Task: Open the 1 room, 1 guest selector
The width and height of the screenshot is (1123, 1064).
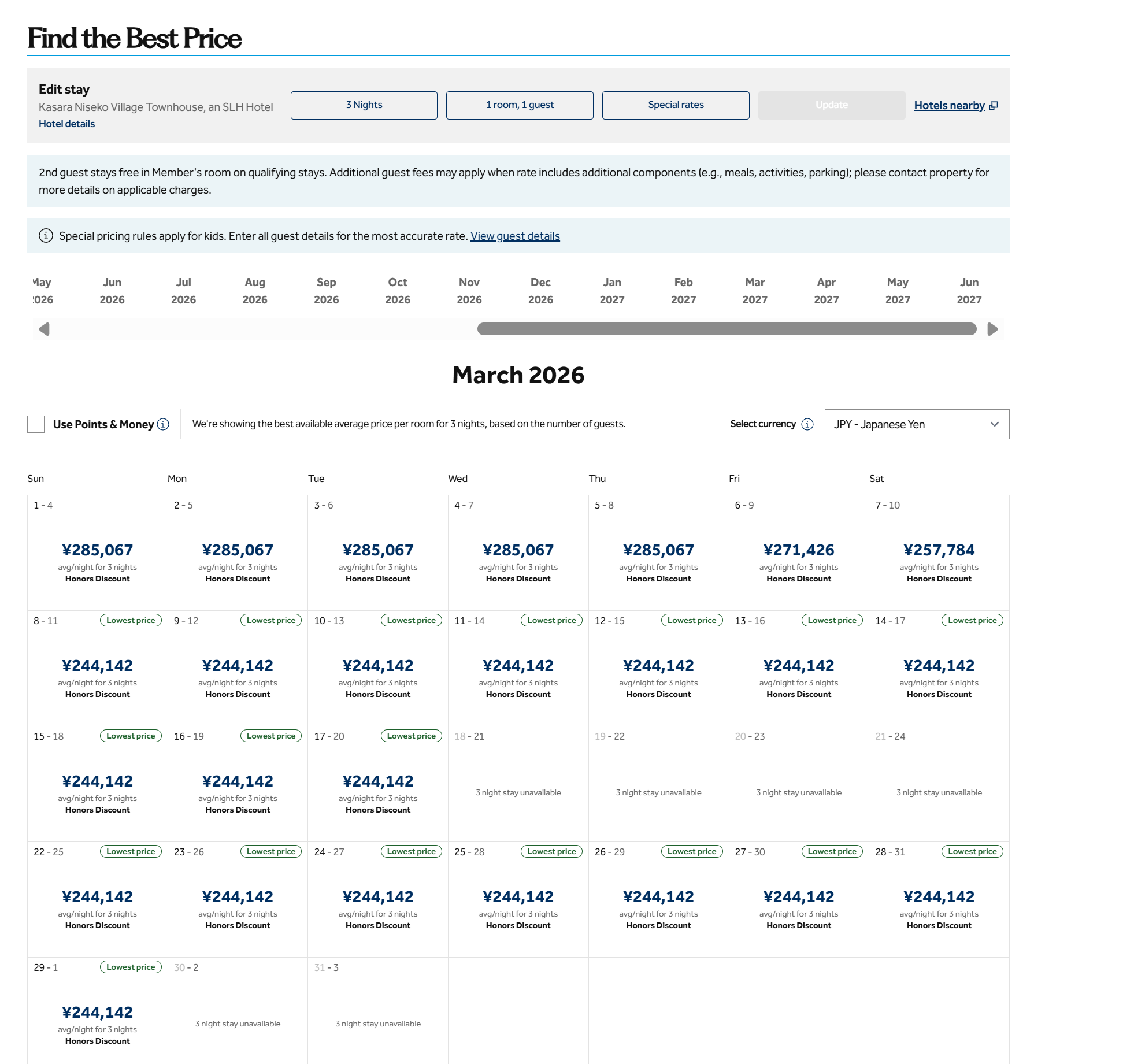Action: coord(520,105)
